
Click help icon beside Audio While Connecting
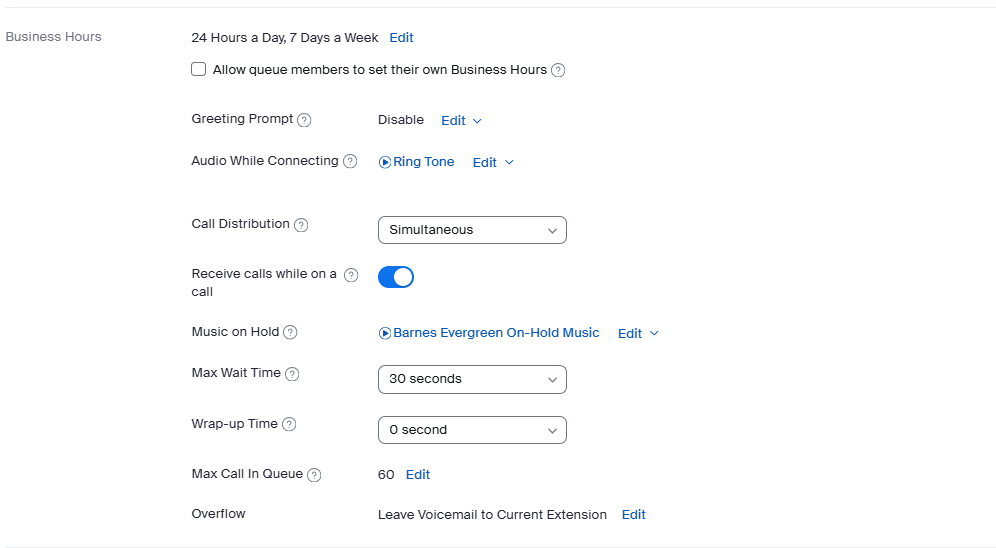pyautogui.click(x=350, y=161)
